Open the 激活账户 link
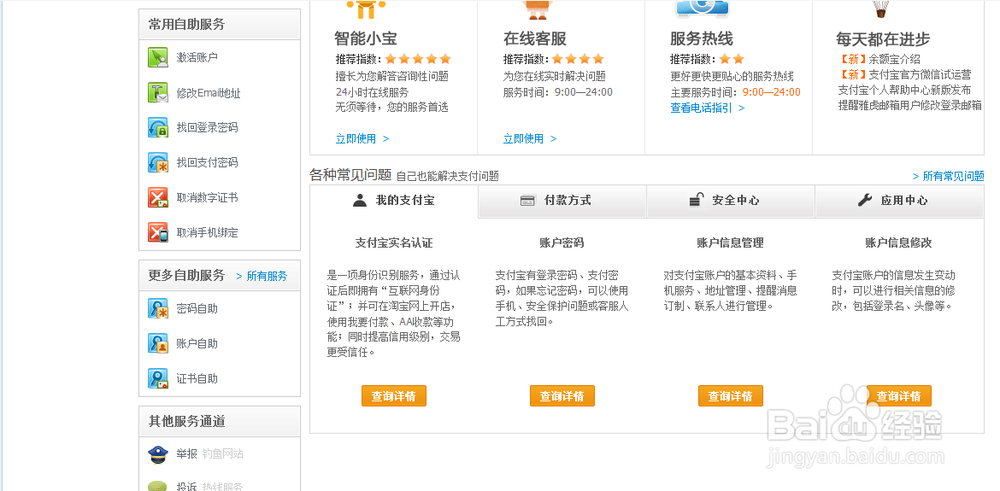 click(x=197, y=57)
